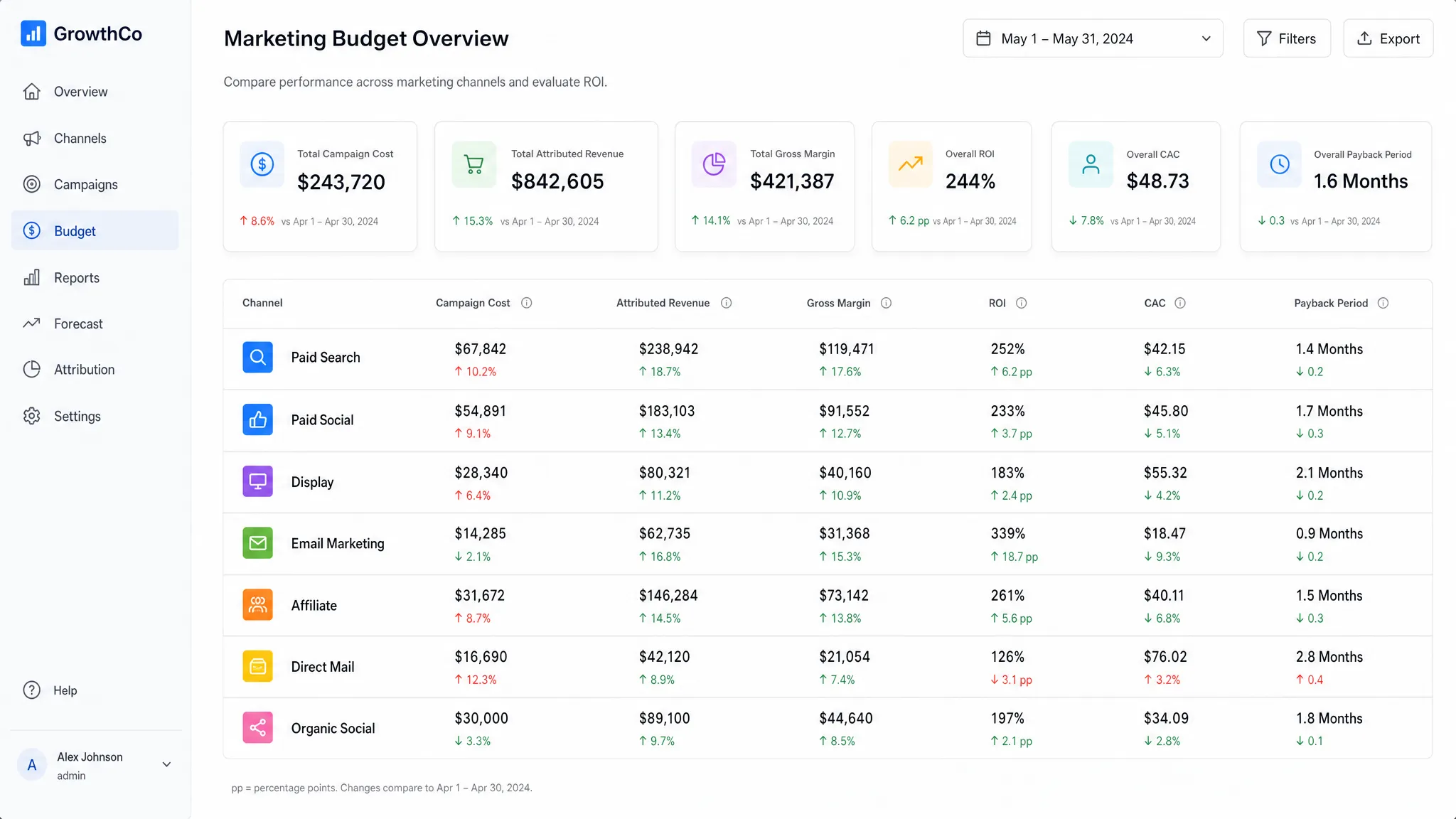Click the Email Marketing channel name

(338, 544)
